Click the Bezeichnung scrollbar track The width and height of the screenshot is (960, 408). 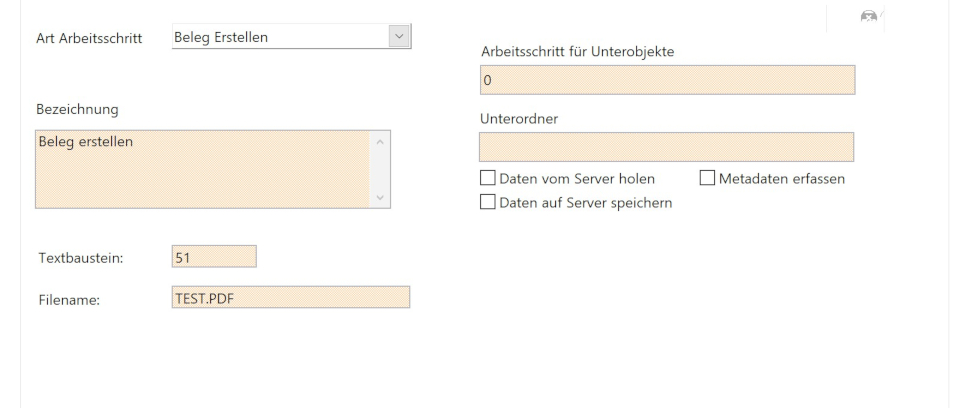click(379, 169)
